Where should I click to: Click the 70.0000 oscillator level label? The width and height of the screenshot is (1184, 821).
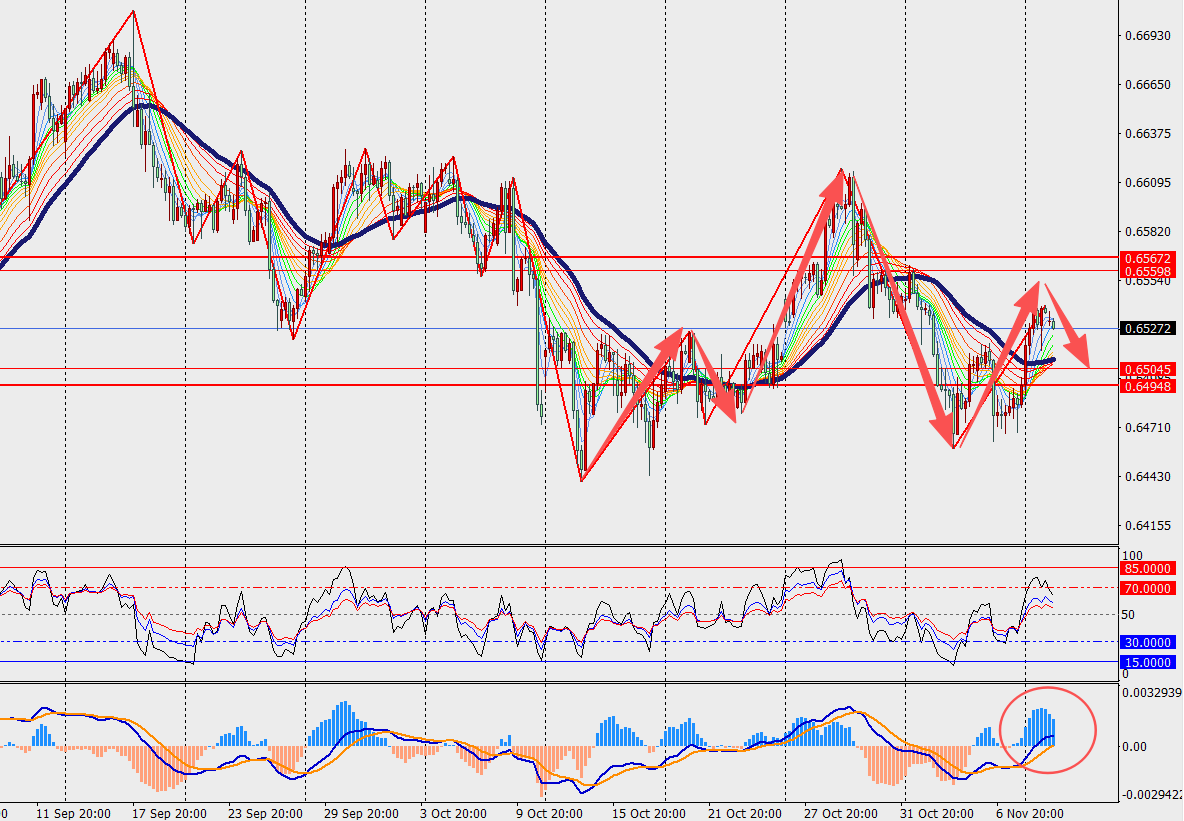pos(1147,589)
